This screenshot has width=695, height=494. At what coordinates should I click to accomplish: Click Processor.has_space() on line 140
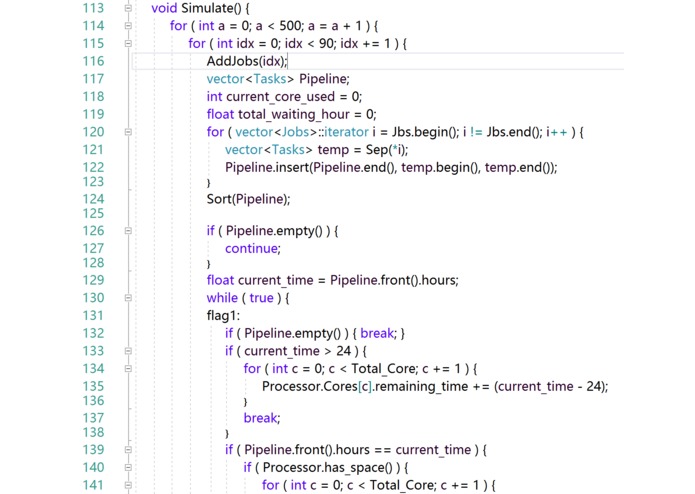[x=328, y=467]
